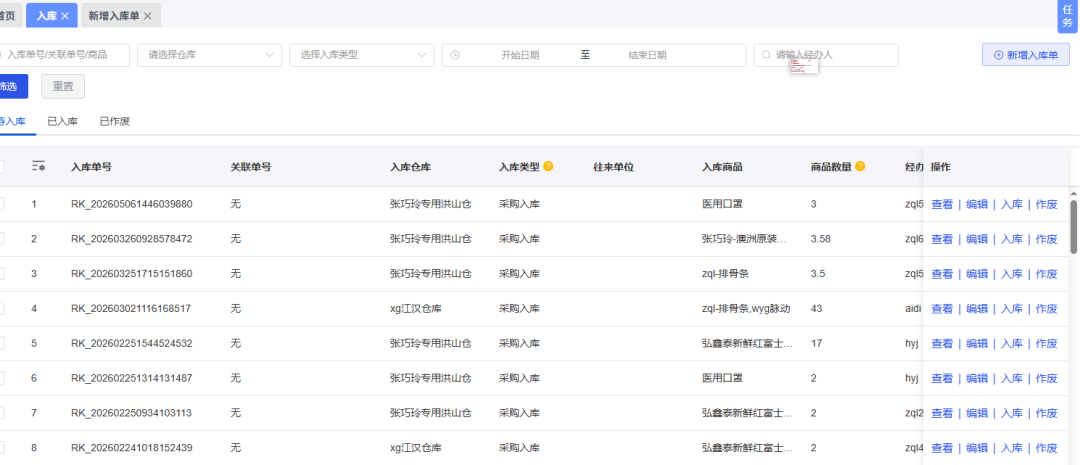Image resolution: width=1080 pixels, height=465 pixels.
Task: Click 编辑 for order RK_202603021116168517
Action: coord(977,309)
